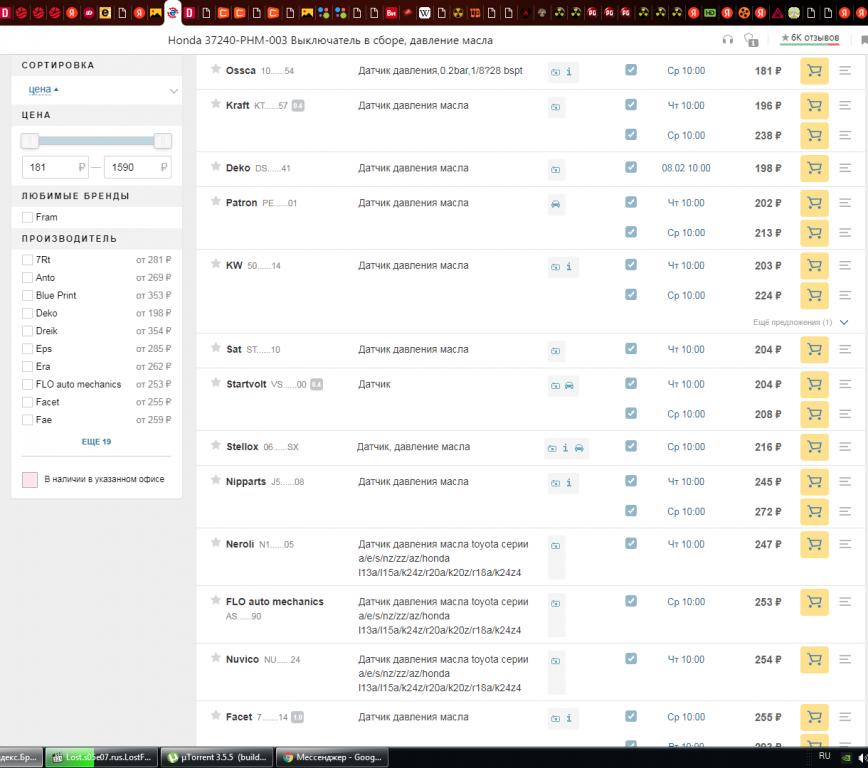The image size is (868, 768).
Task: Grab the minimum price slider handle
Action: coord(30,141)
